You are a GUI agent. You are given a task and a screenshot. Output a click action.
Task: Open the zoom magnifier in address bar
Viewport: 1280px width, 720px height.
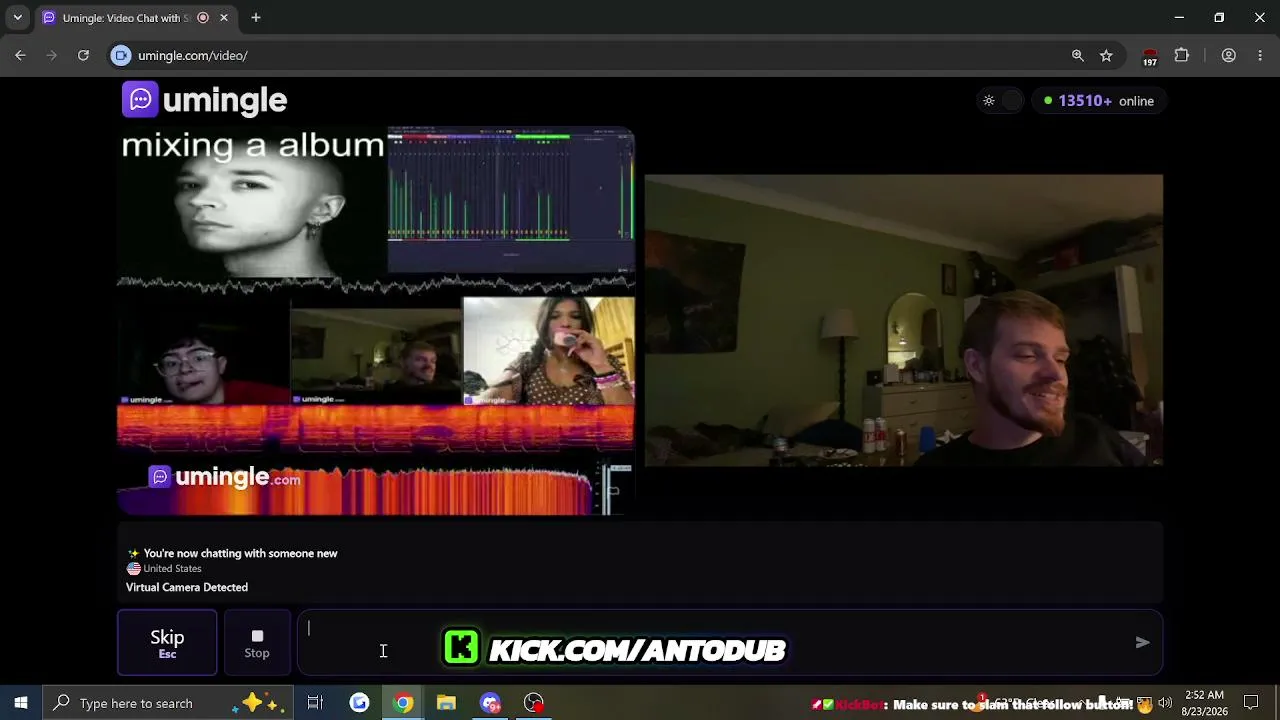pyautogui.click(x=1077, y=56)
